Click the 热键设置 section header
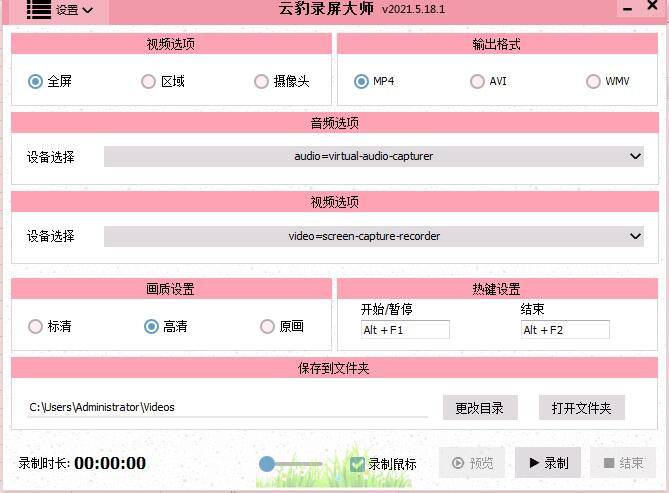The width and height of the screenshot is (669, 493). (497, 289)
